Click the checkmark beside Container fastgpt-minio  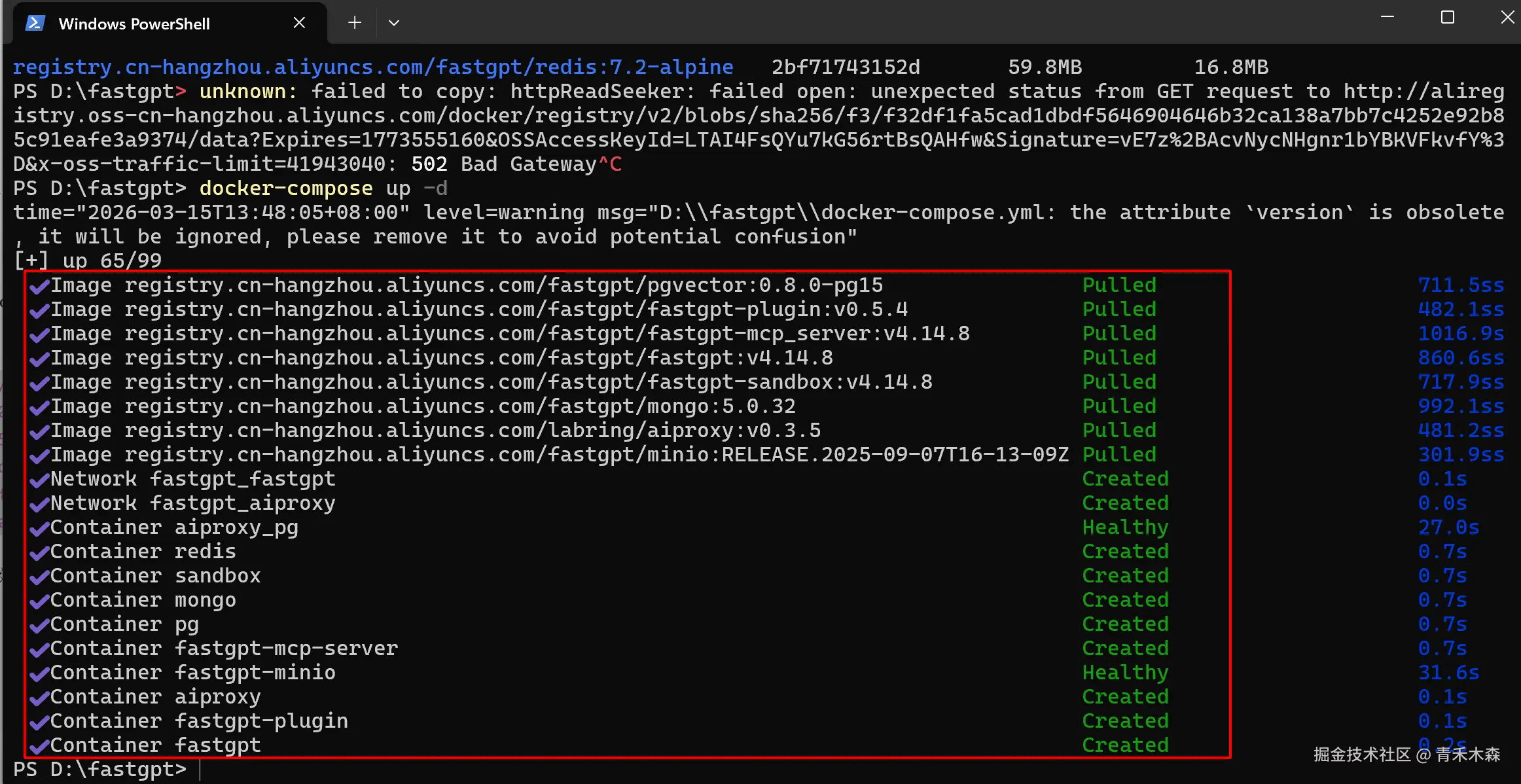point(39,673)
